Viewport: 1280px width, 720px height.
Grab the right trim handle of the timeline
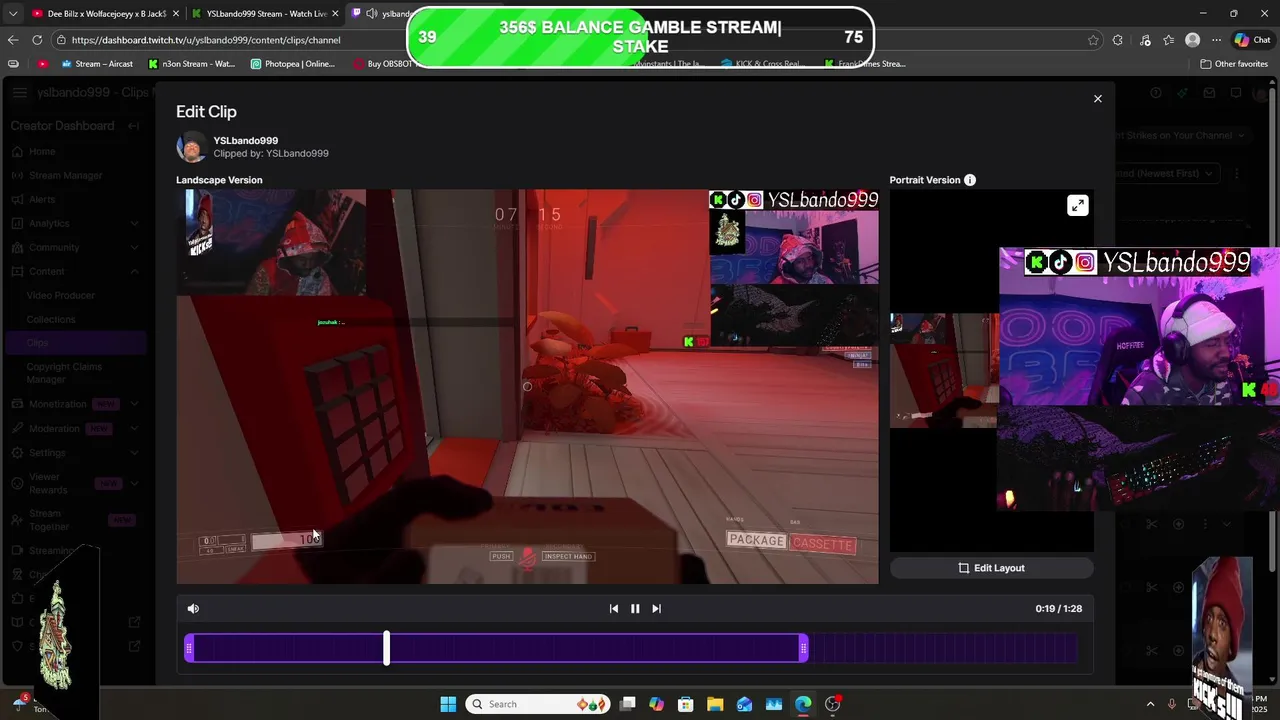(803, 649)
